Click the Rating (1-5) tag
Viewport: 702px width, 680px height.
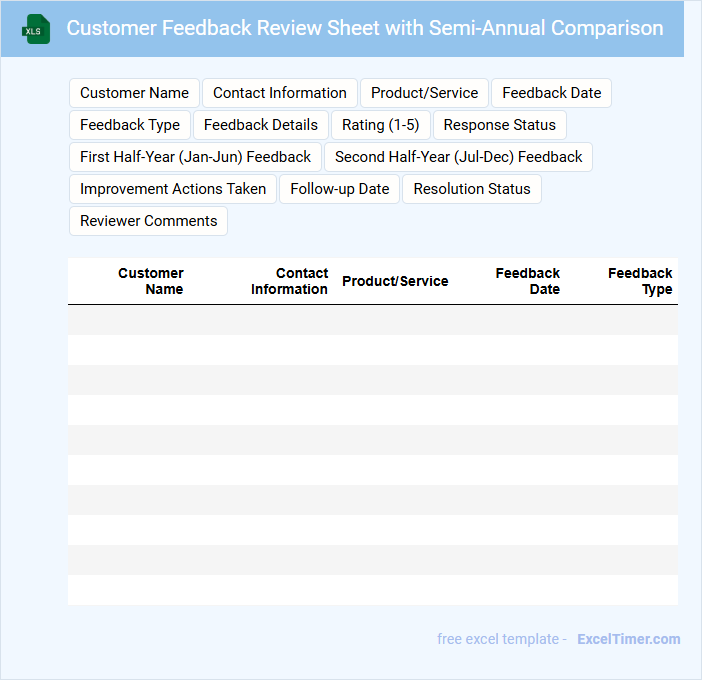click(x=380, y=125)
